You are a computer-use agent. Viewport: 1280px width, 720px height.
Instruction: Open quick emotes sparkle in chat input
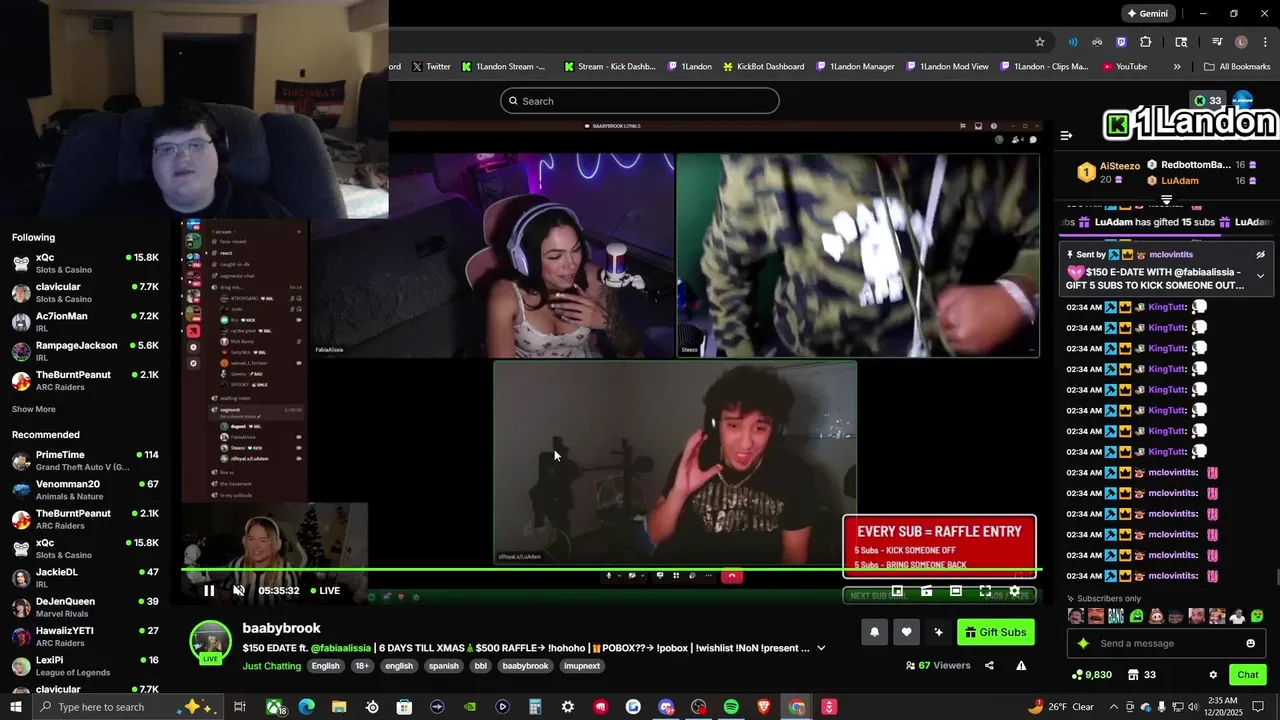[x=1083, y=643]
